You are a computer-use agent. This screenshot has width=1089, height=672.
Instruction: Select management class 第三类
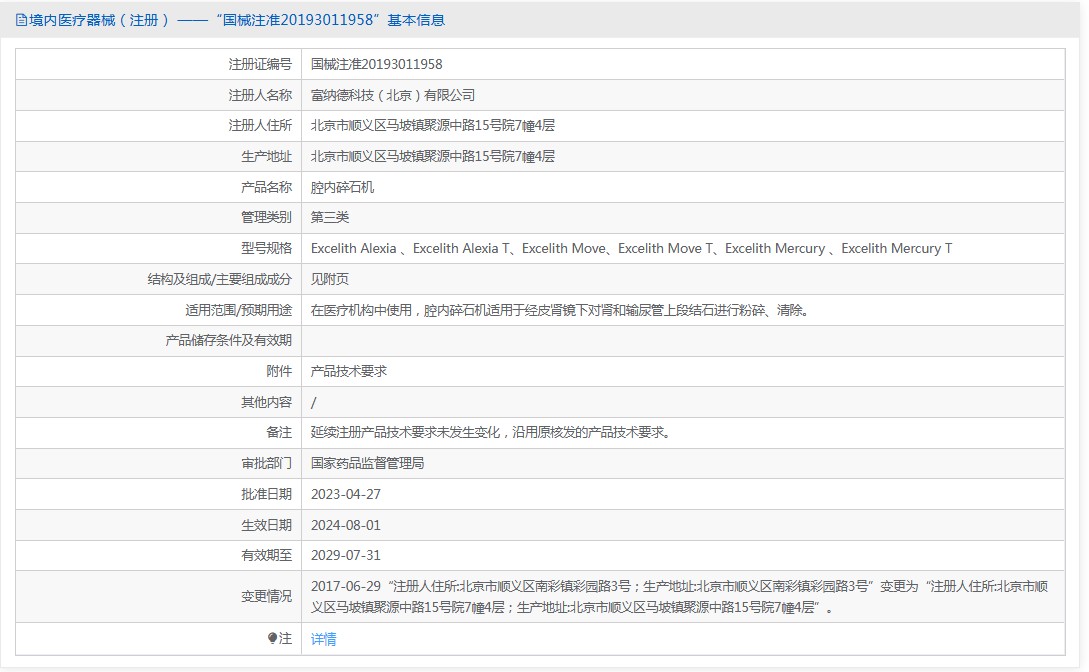pyautogui.click(x=329, y=217)
